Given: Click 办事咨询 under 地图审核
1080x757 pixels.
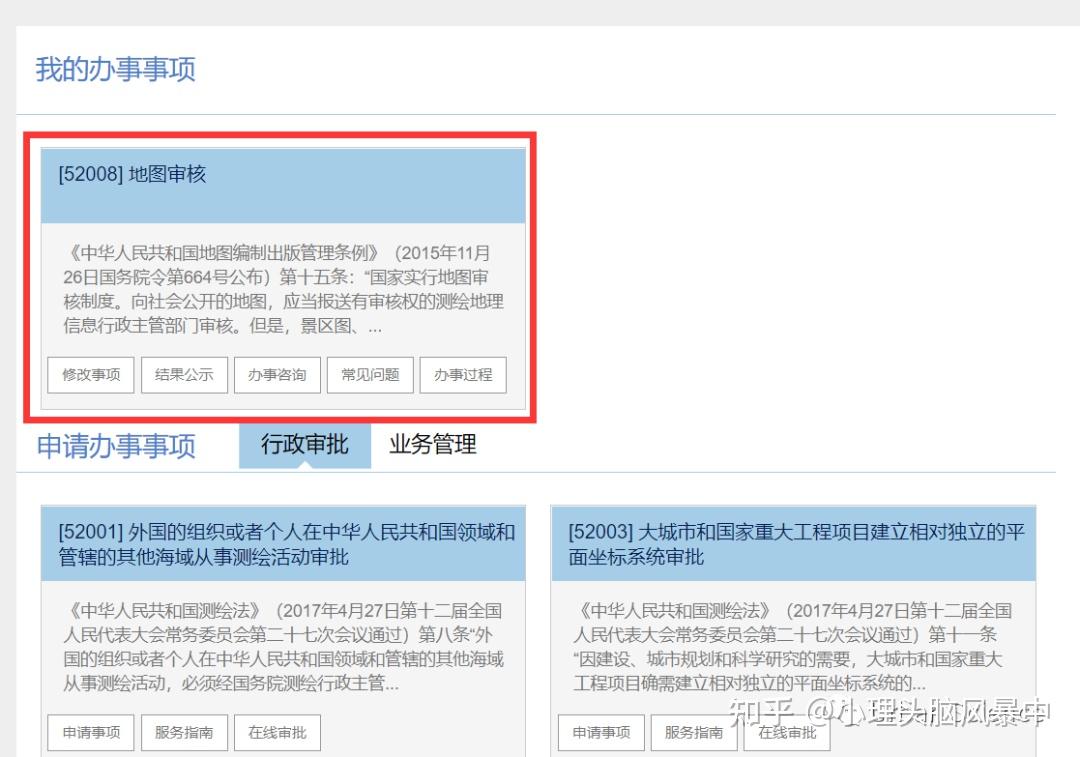Looking at the screenshot, I should [277, 375].
